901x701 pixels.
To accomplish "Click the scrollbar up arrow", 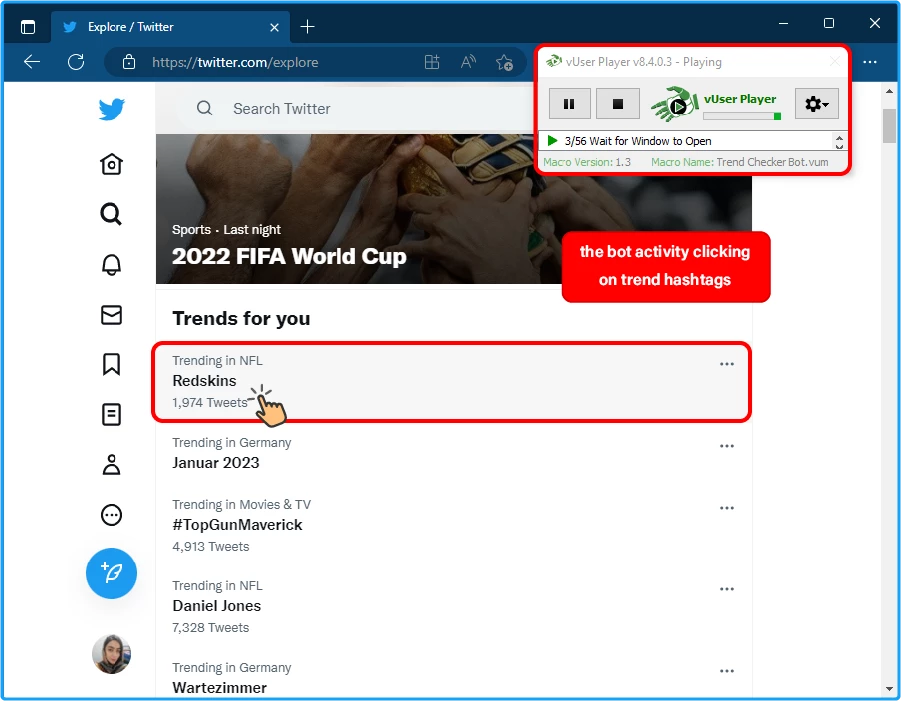I will coord(890,91).
